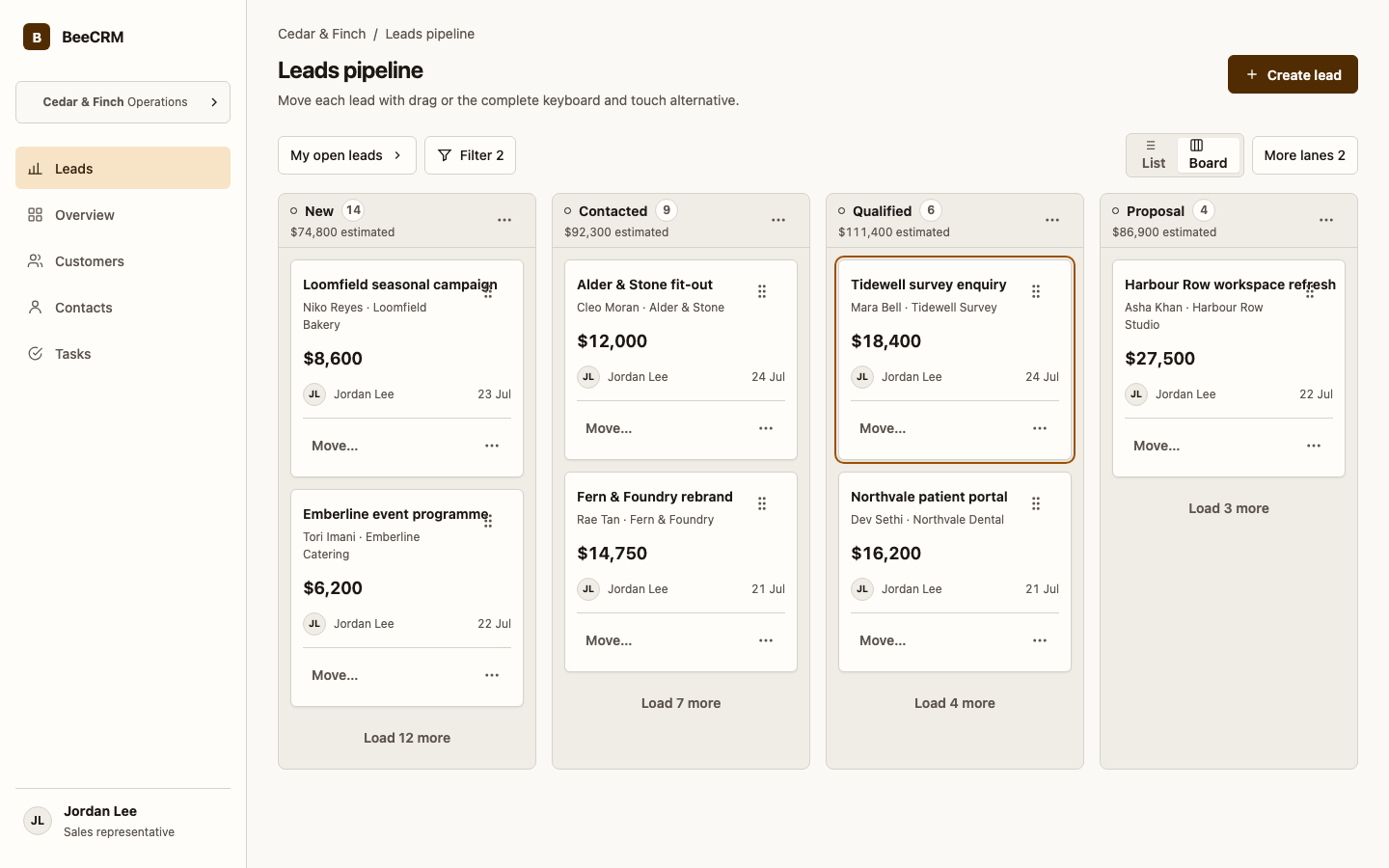Click JL avatar on Northvale patient portal card

[x=862, y=589]
